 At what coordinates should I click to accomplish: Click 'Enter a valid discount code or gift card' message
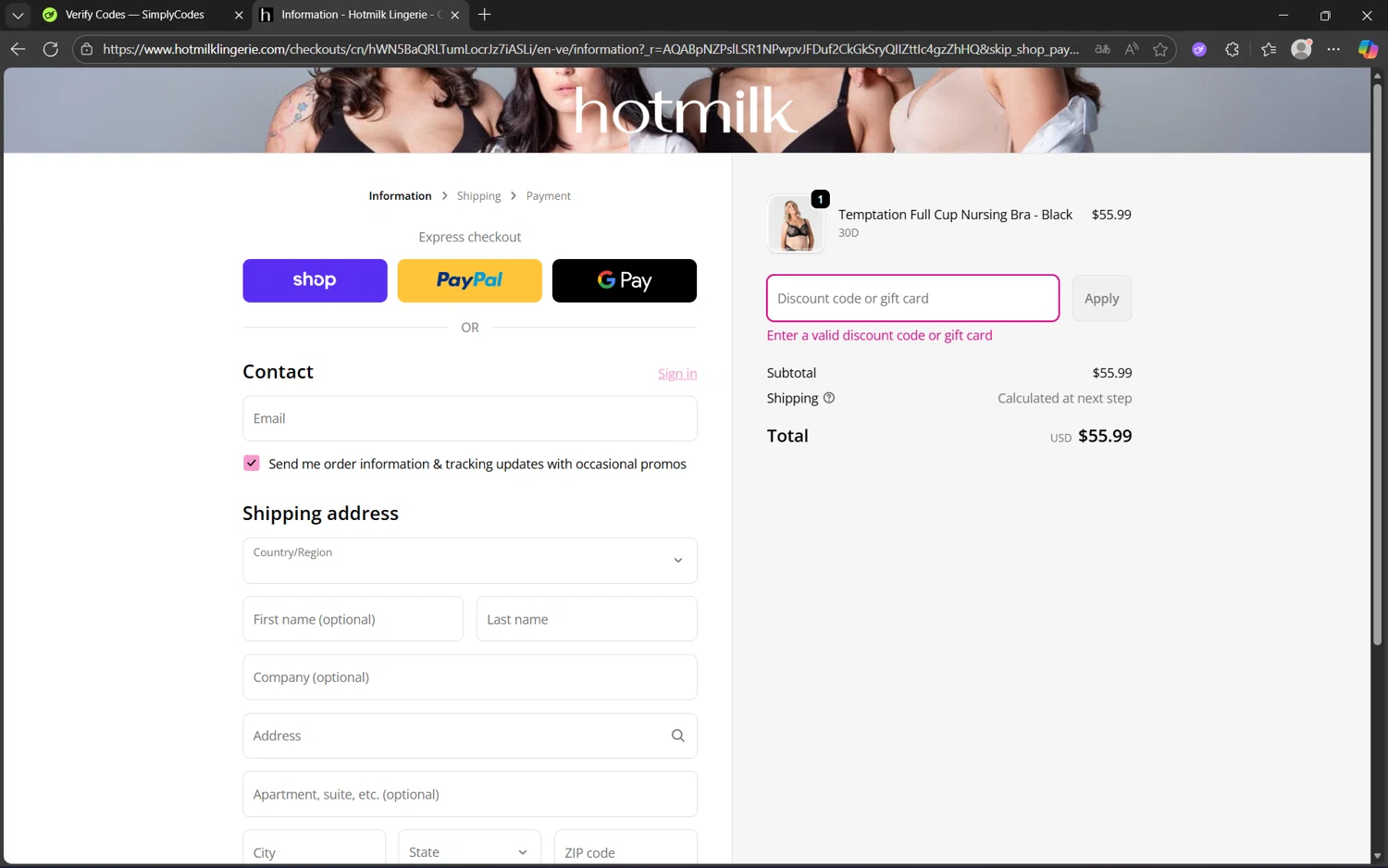pyautogui.click(x=879, y=335)
